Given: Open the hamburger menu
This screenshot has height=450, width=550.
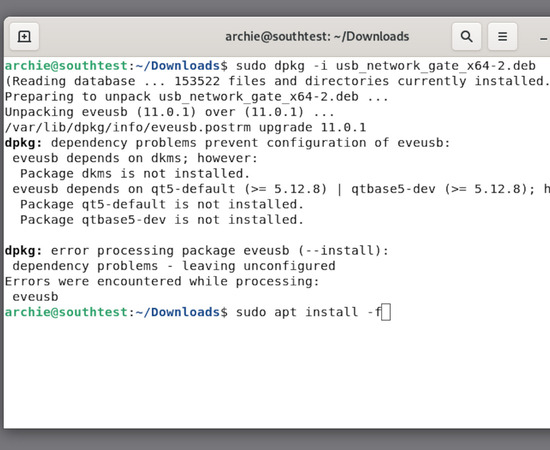Looking at the screenshot, I should tap(502, 36).
